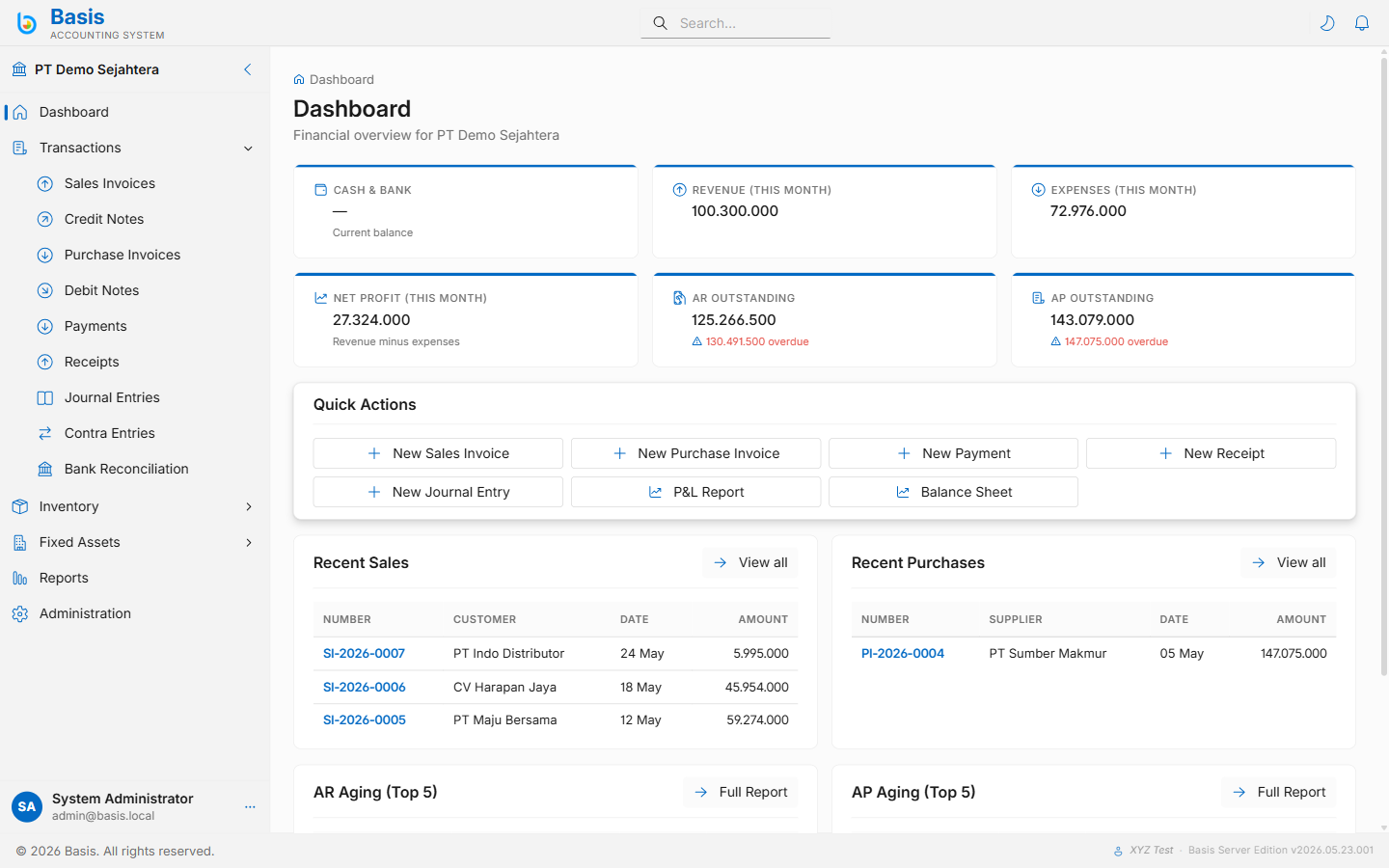Click the Bank Reconciliation bank icon

[x=45, y=469]
